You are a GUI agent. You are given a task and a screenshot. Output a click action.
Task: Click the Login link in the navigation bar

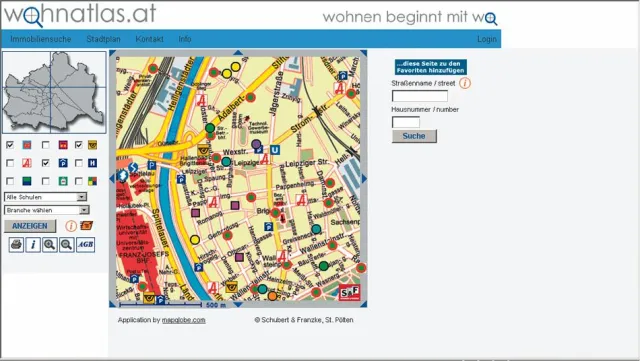[487, 39]
